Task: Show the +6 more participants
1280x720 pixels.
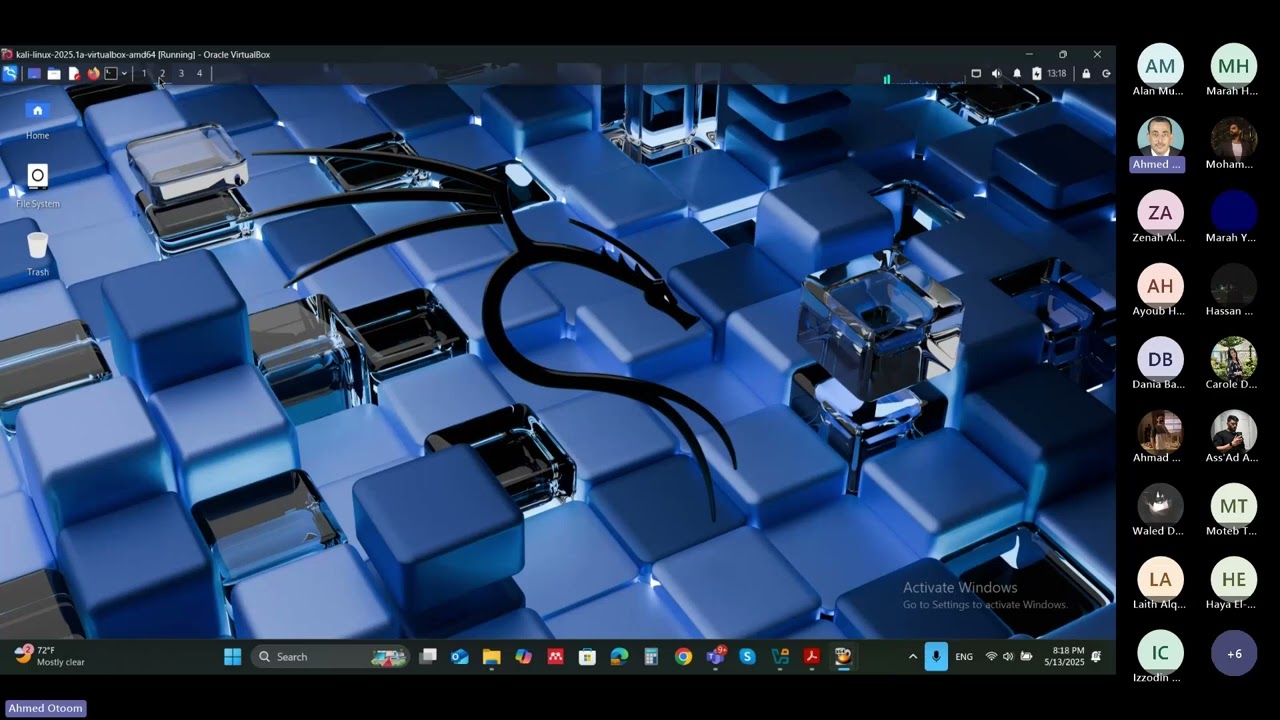Action: (x=1234, y=654)
